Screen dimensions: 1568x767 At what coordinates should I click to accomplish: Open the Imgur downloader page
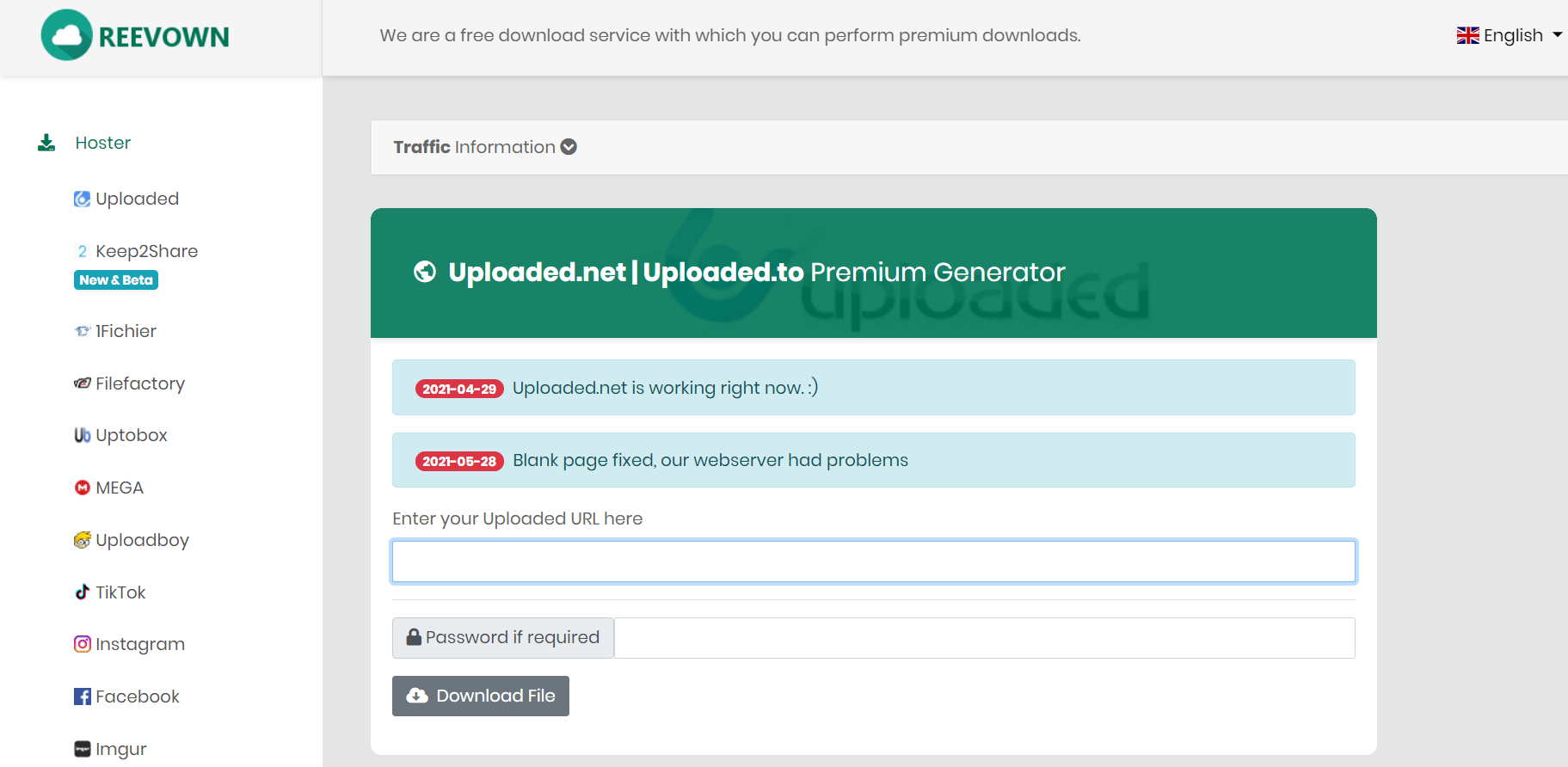pyautogui.click(x=120, y=749)
